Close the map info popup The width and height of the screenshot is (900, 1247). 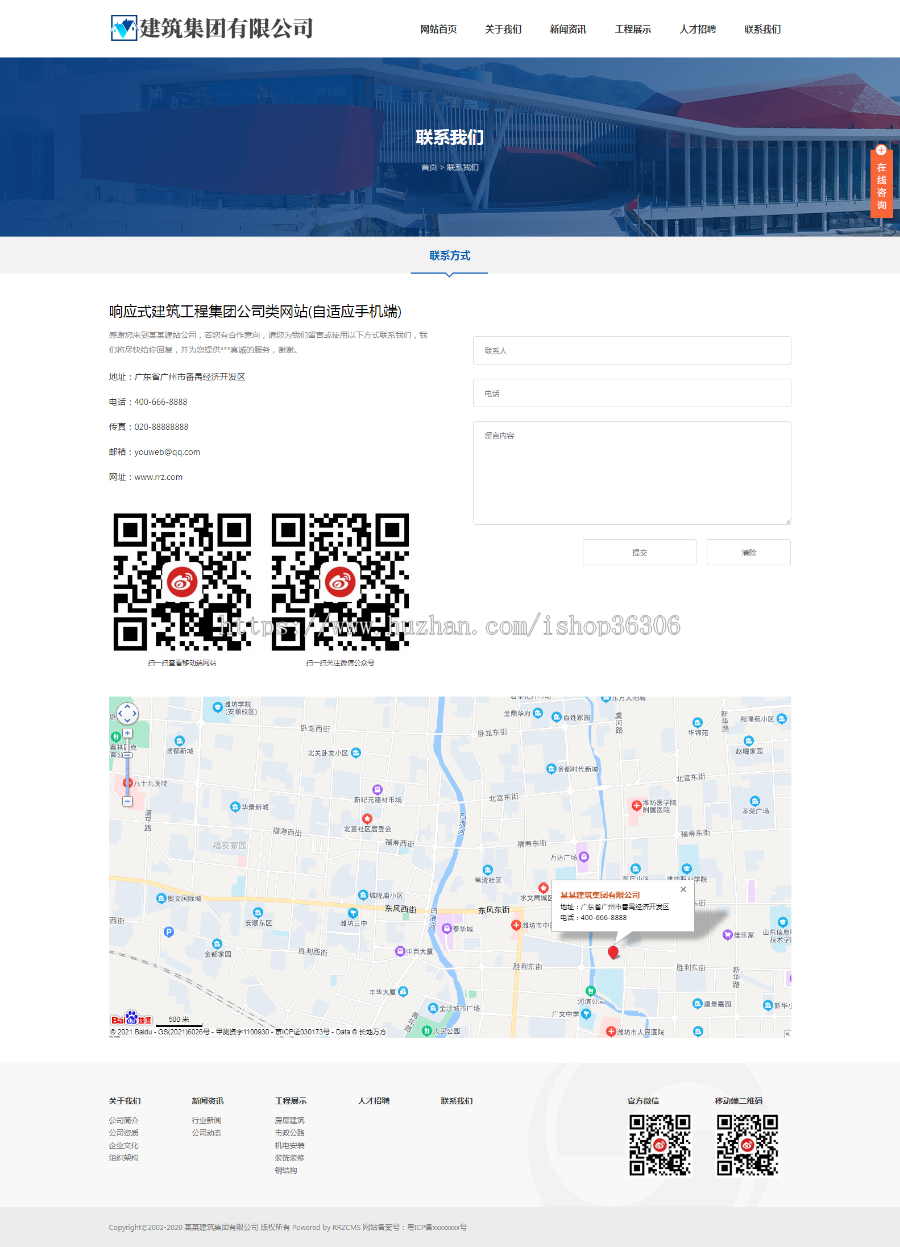(x=683, y=889)
